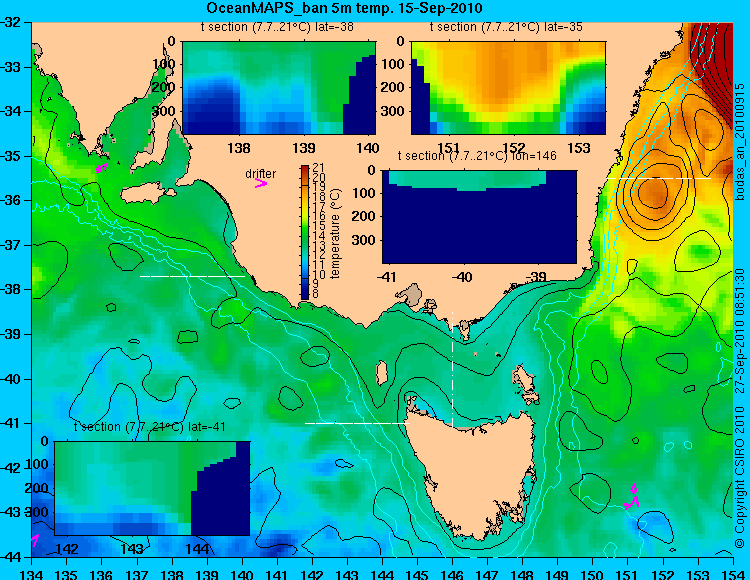Click the '143' label under the lat=-41 inset

click(132, 548)
